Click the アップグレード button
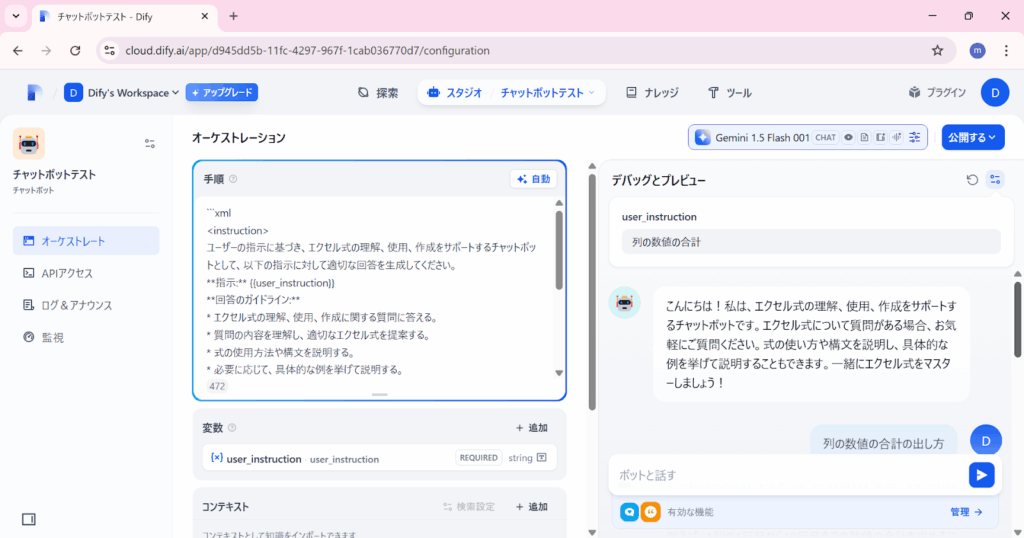The width and height of the screenshot is (1024, 538). point(222,93)
